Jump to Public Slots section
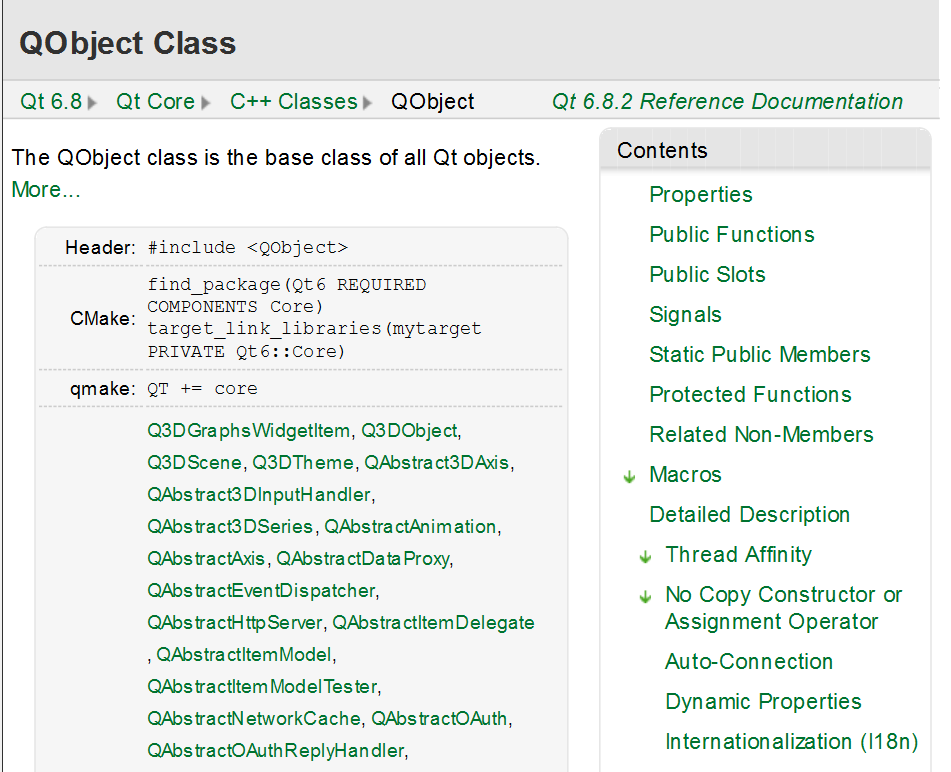Screen dimensions: 951x772 click(x=707, y=274)
